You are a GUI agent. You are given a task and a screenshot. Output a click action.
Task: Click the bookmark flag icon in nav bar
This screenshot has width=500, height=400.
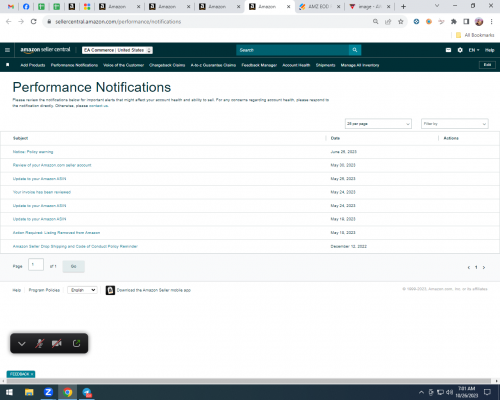[8, 65]
